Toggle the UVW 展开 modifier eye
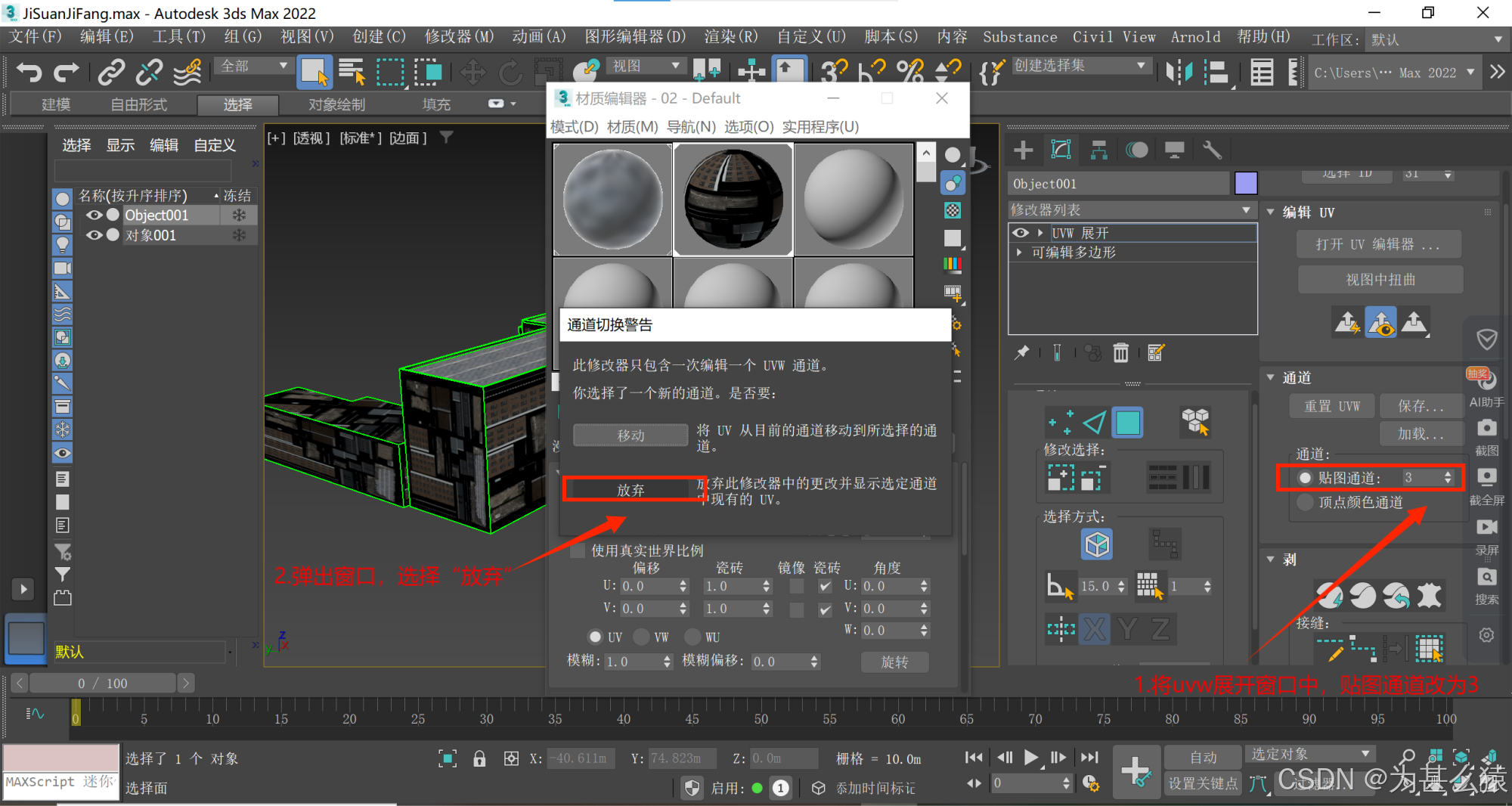1512x806 pixels. tap(1021, 233)
